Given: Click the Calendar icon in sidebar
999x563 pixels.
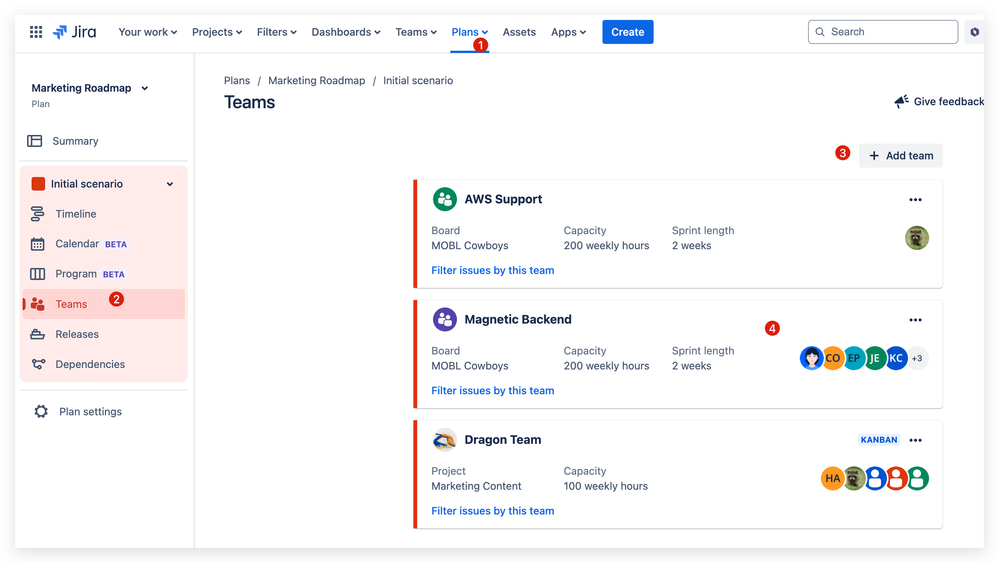Looking at the screenshot, I should pos(38,244).
